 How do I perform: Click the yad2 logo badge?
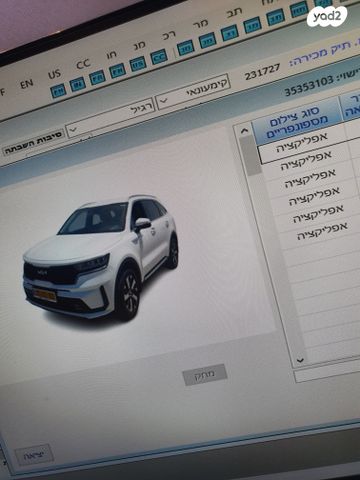(x=327, y=16)
